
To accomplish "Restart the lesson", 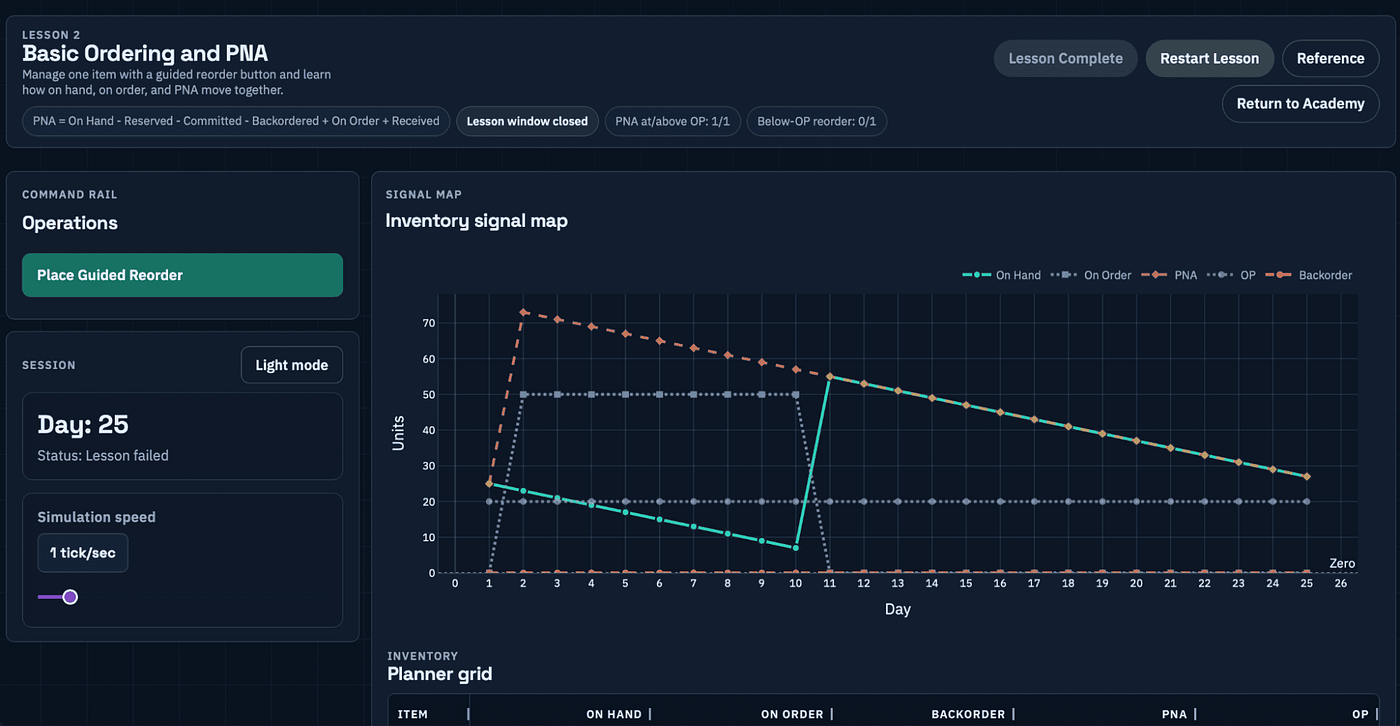I will [x=1209, y=58].
